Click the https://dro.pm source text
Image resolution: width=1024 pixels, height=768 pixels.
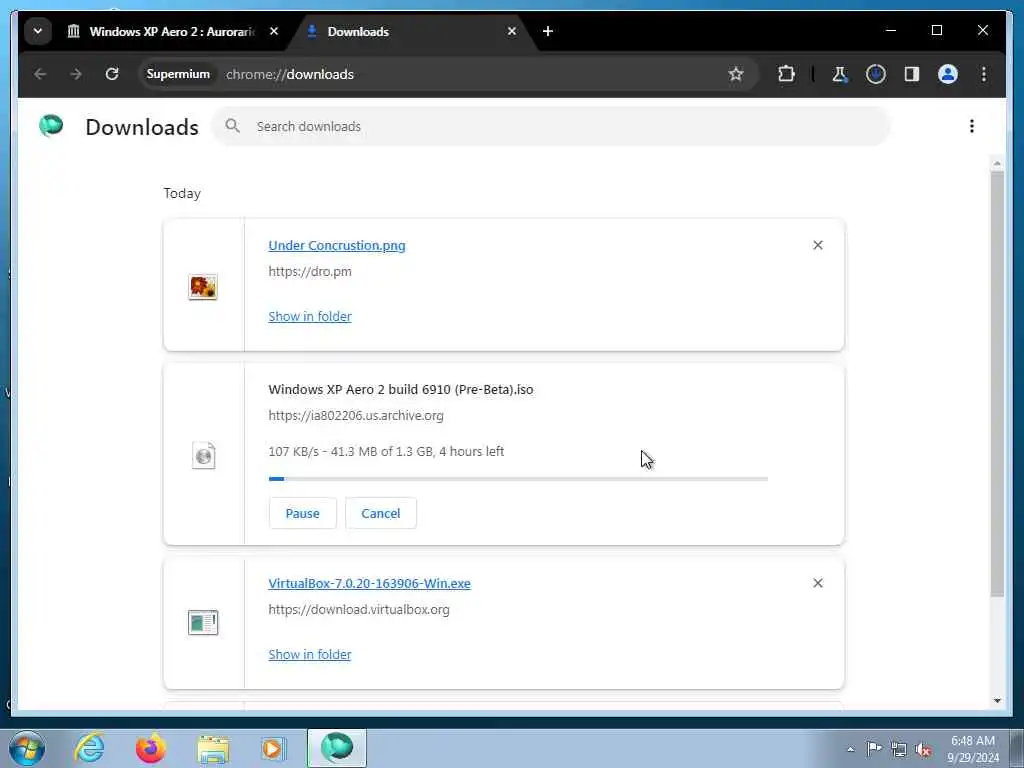click(310, 272)
